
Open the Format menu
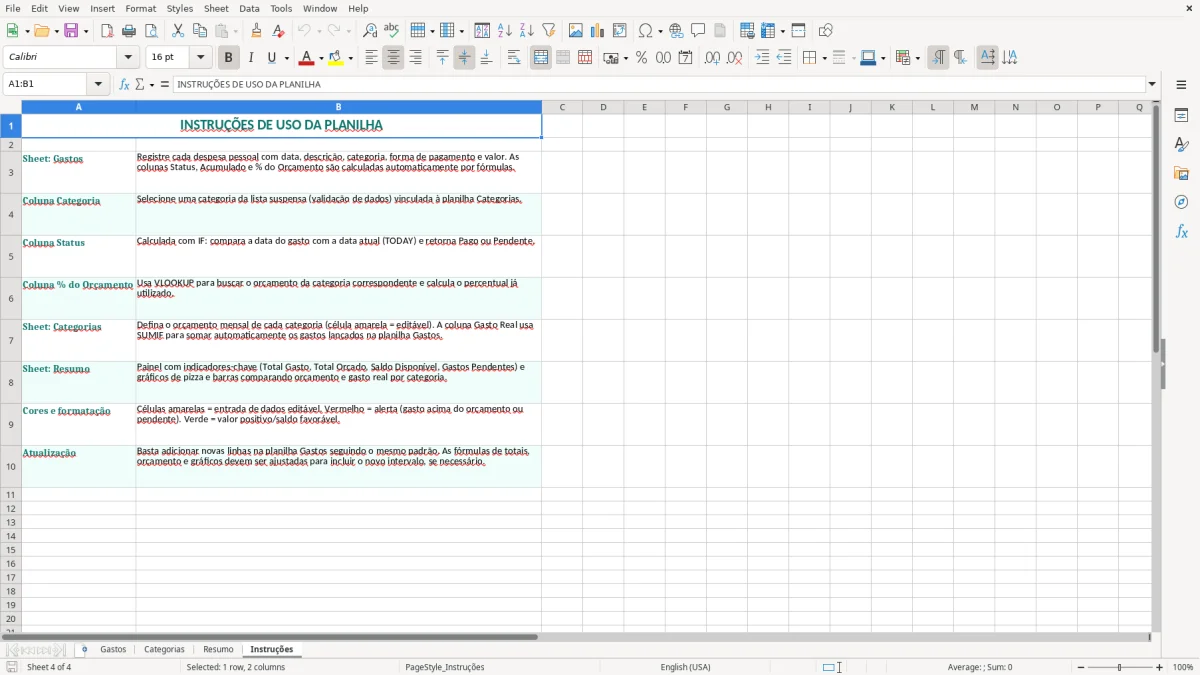141,8
